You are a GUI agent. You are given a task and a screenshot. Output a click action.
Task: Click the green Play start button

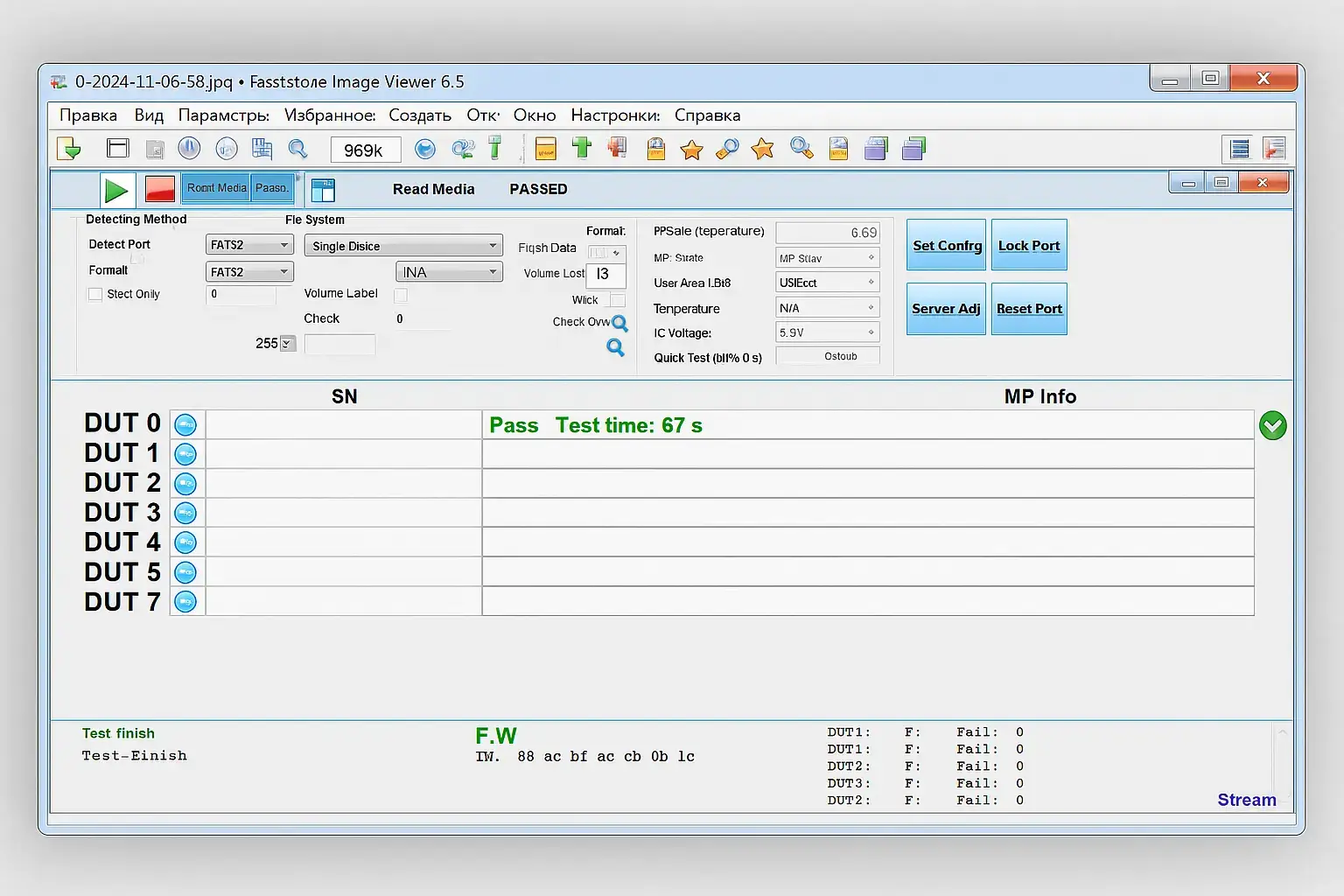pyautogui.click(x=116, y=189)
